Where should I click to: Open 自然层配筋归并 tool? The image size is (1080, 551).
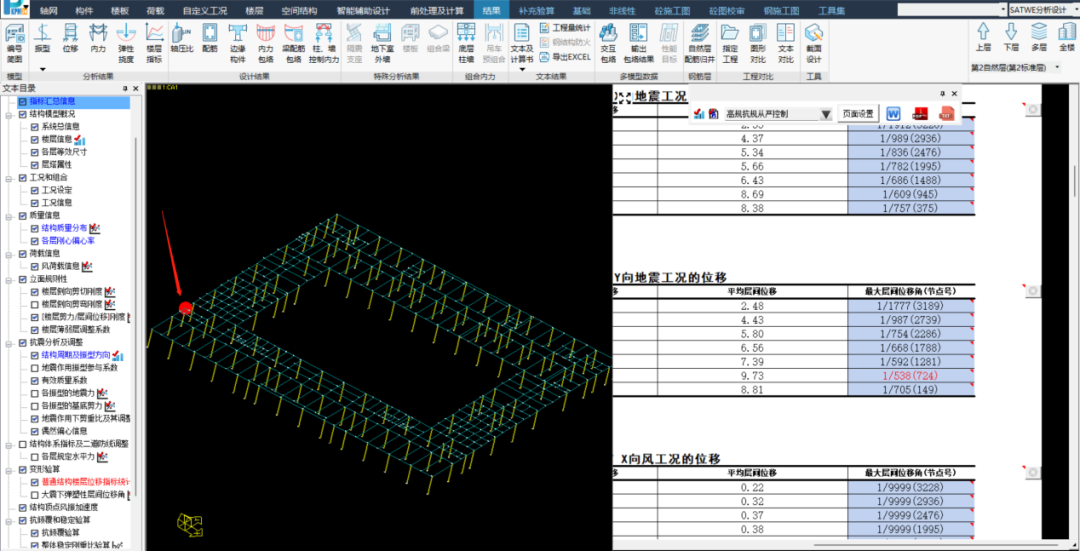click(700, 43)
